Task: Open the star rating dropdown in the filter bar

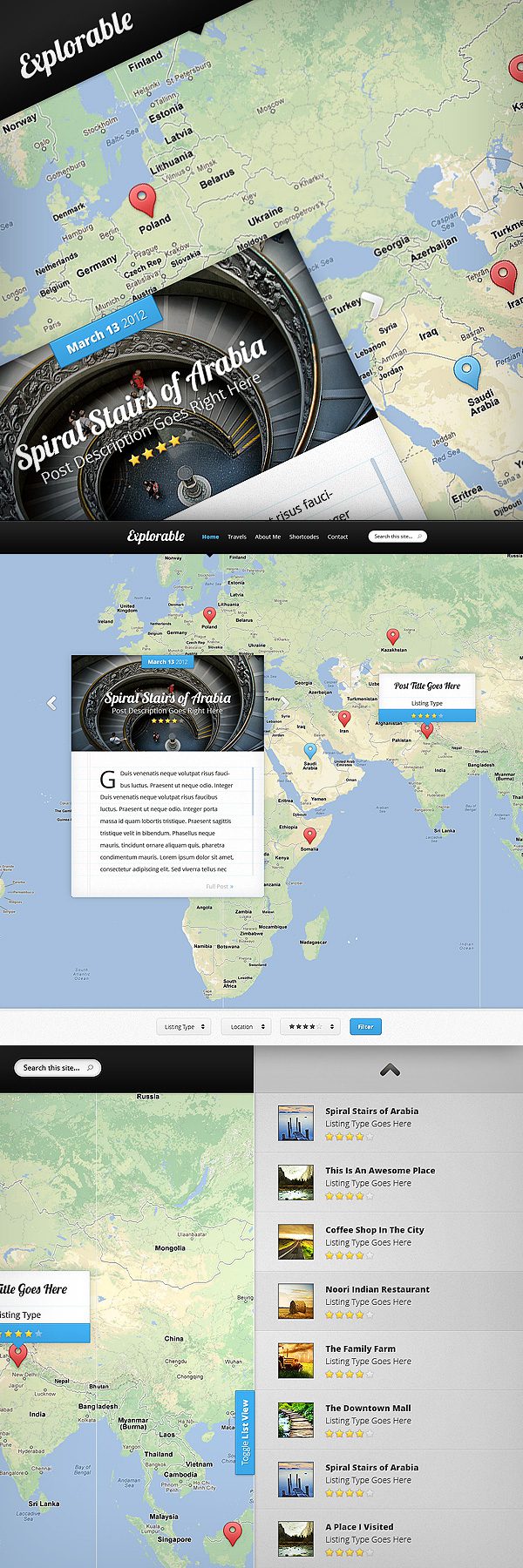Action: (x=309, y=1026)
